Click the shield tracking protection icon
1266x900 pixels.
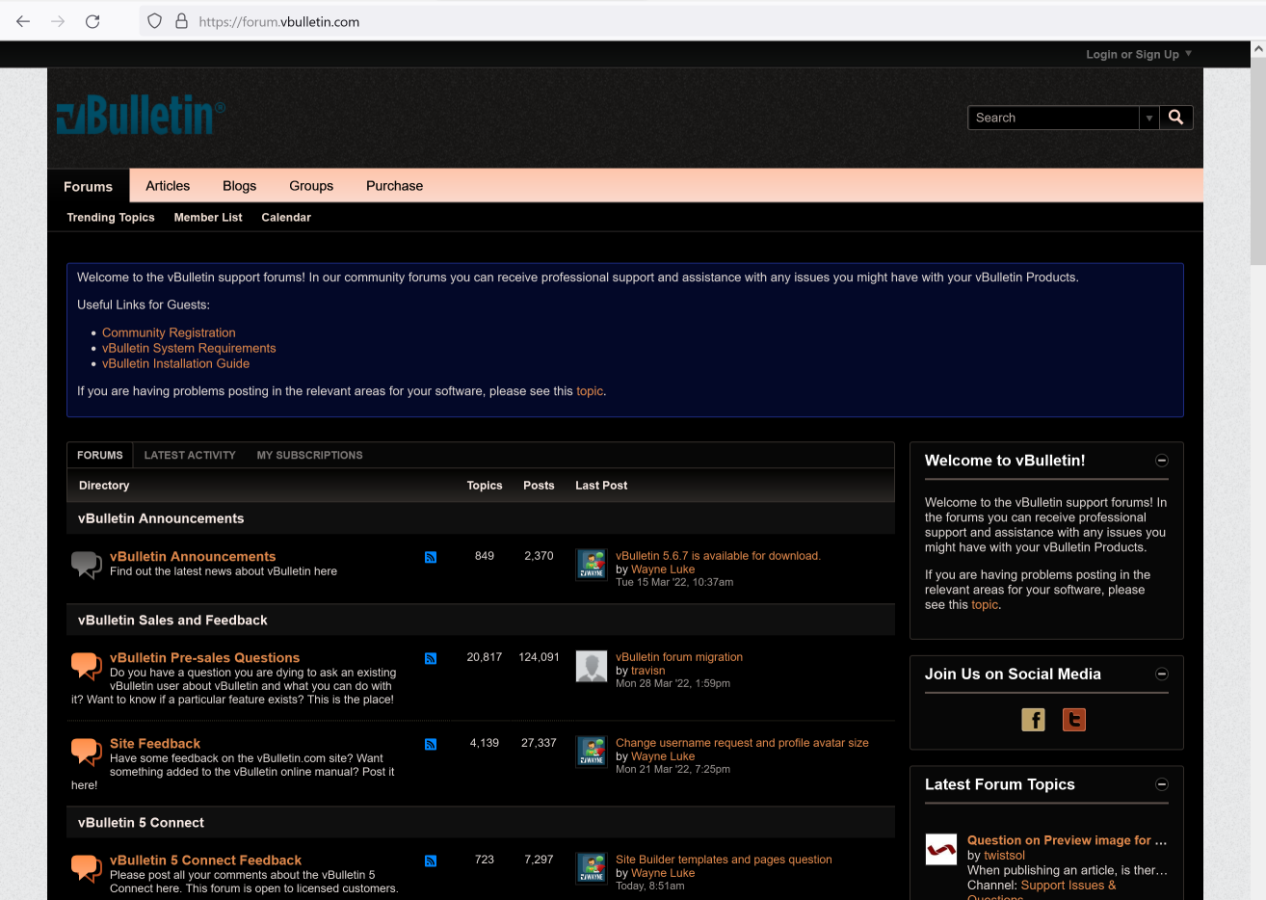154,21
